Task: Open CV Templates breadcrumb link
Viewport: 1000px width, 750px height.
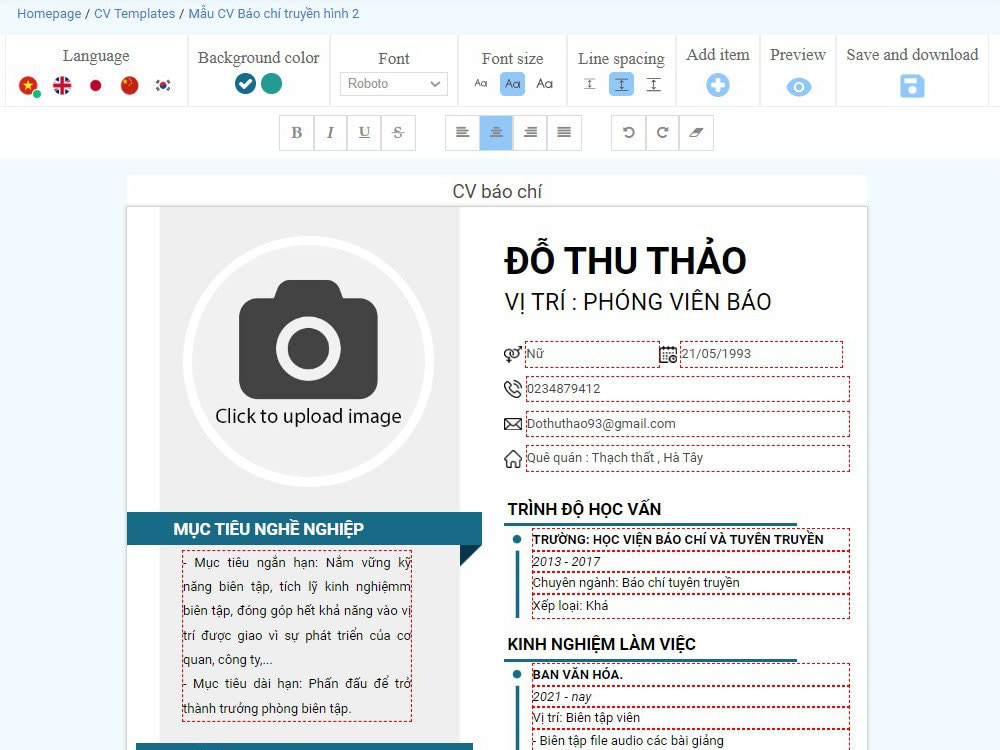Action: (x=135, y=13)
